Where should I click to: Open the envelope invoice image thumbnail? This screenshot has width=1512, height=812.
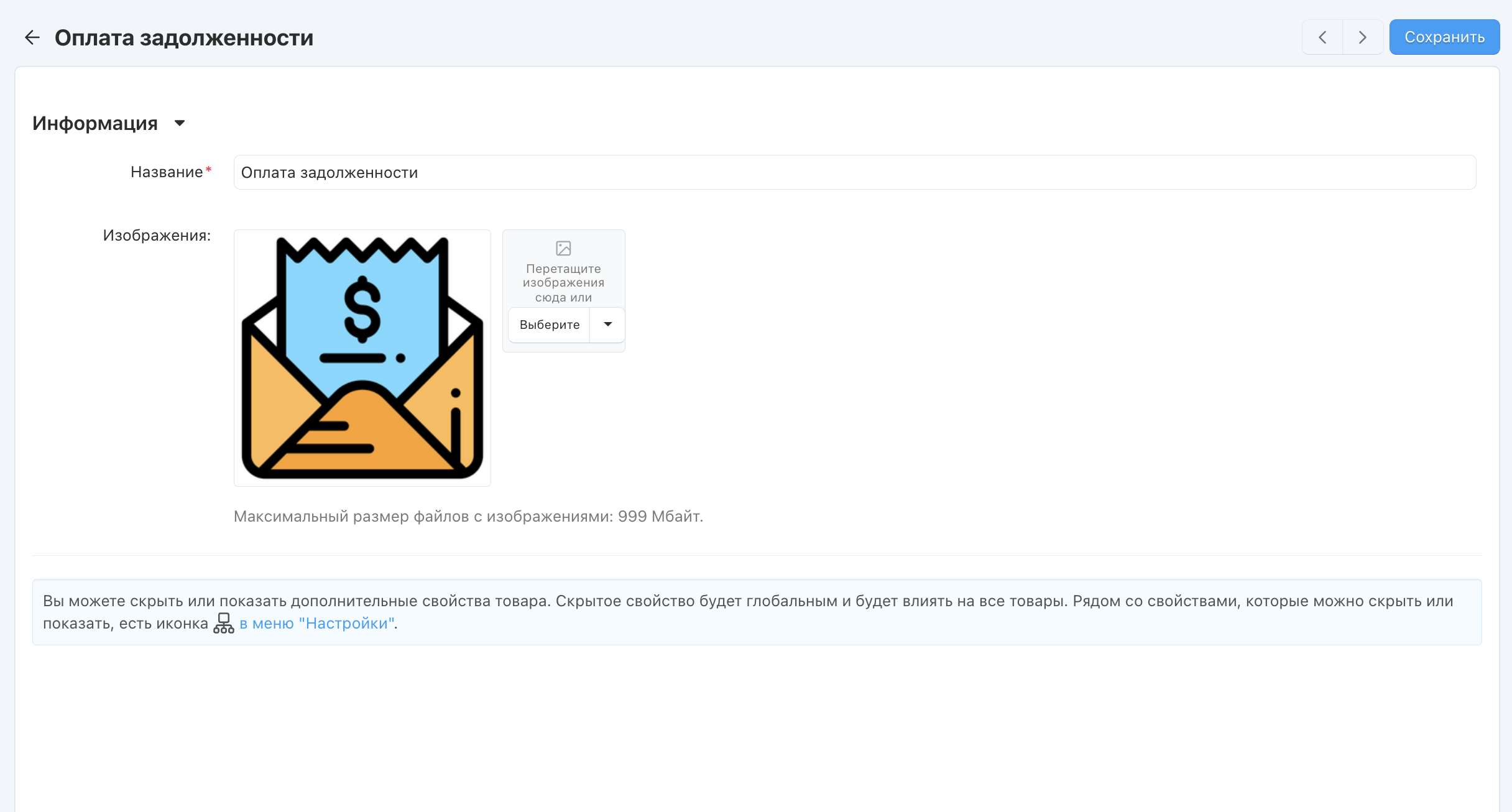(362, 358)
